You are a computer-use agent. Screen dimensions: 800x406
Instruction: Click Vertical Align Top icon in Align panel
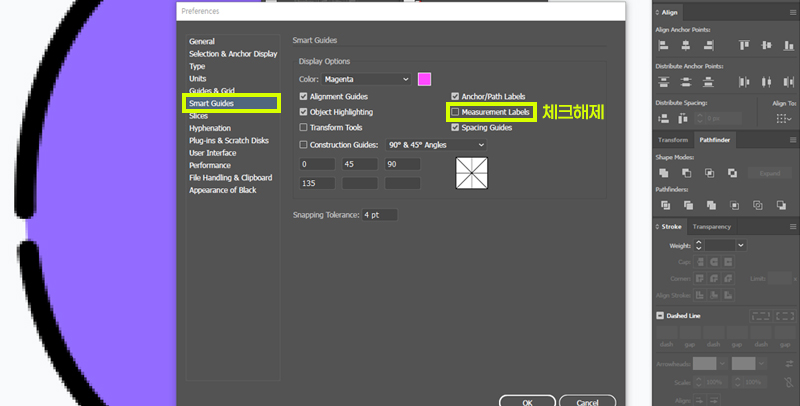click(744, 45)
